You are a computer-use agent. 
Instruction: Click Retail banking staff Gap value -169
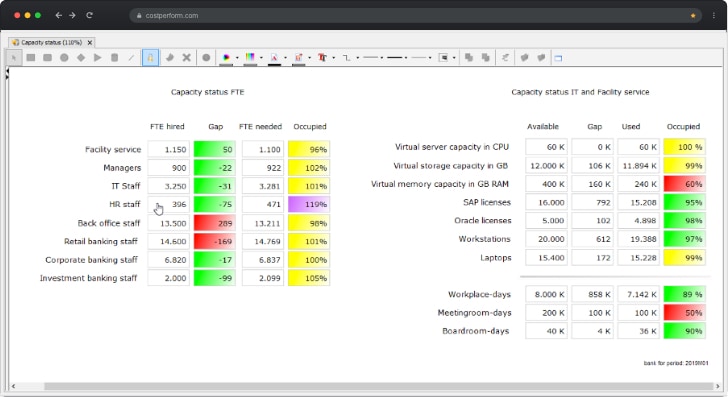point(214,241)
